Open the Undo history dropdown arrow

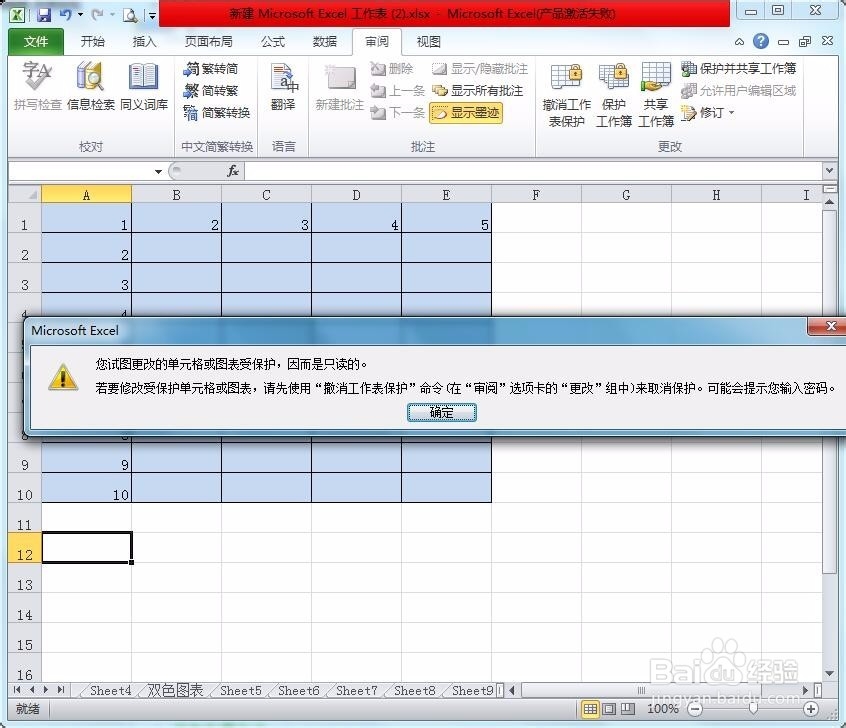[80, 15]
